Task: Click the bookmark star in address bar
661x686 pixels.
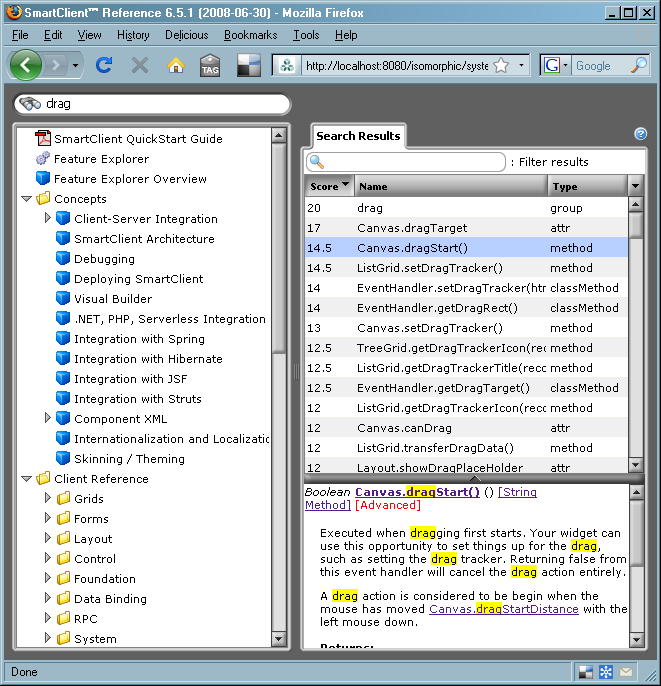Action: coord(501,66)
